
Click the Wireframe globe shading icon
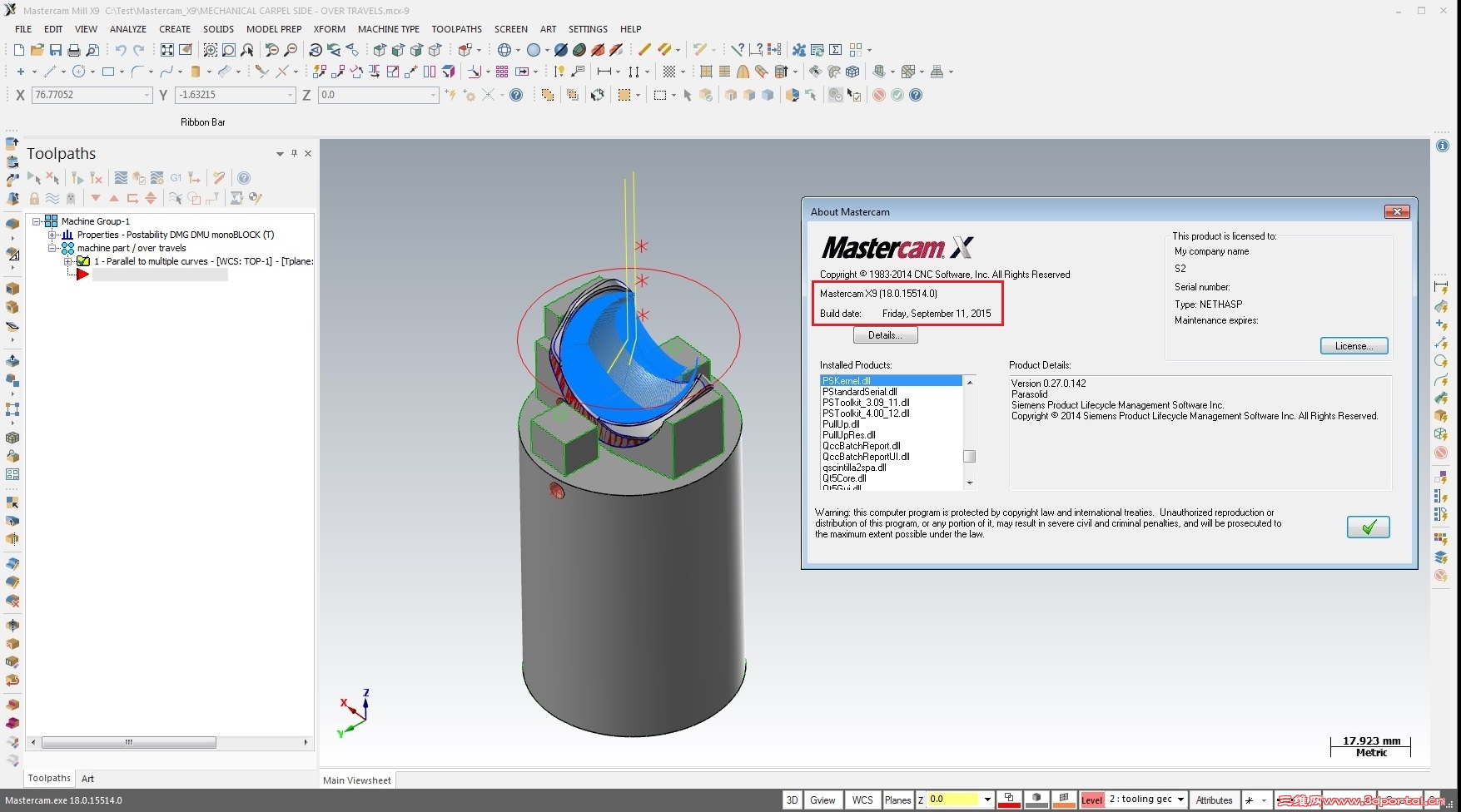click(504, 50)
